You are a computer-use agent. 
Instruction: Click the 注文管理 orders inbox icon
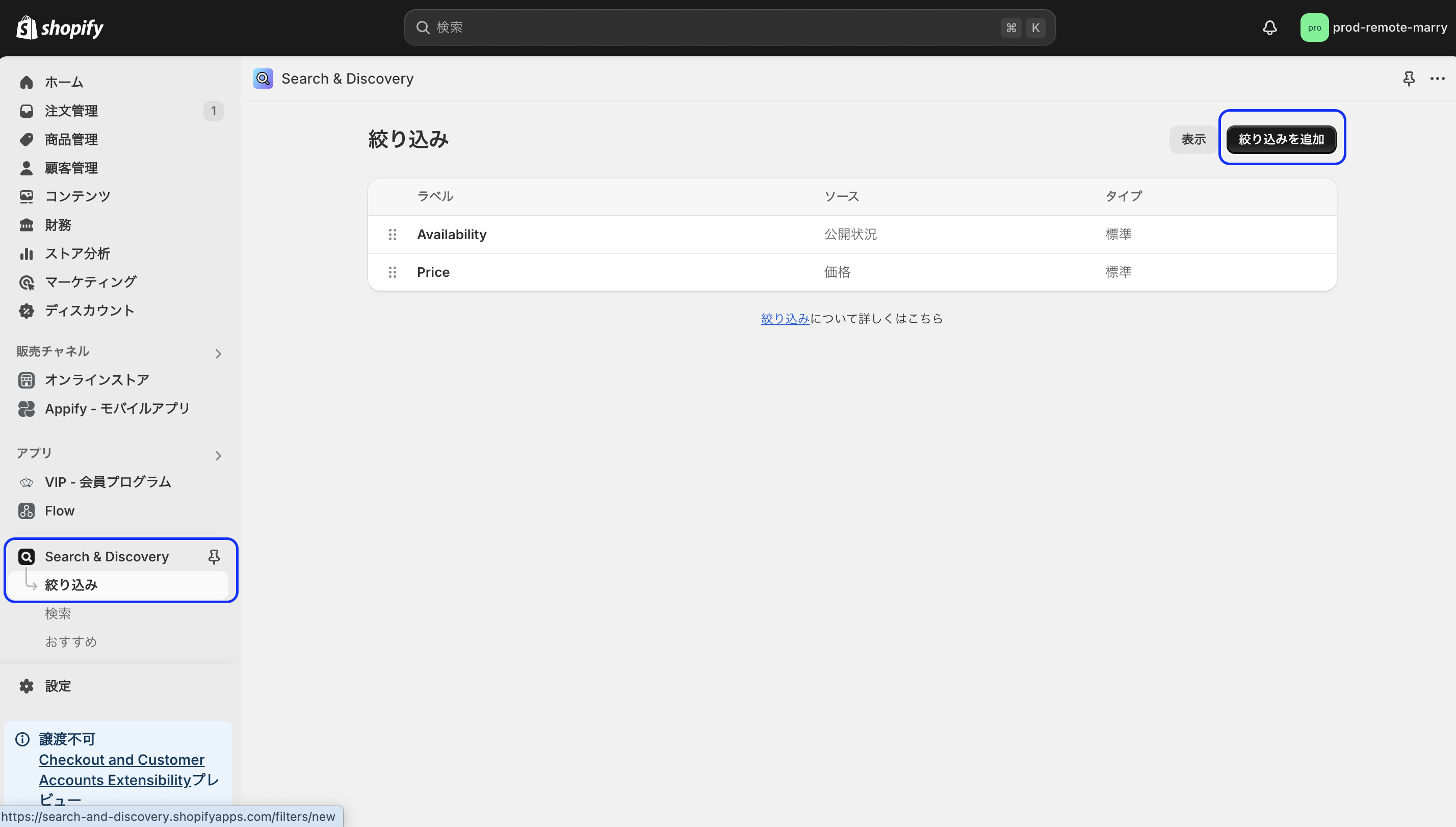tap(26, 111)
